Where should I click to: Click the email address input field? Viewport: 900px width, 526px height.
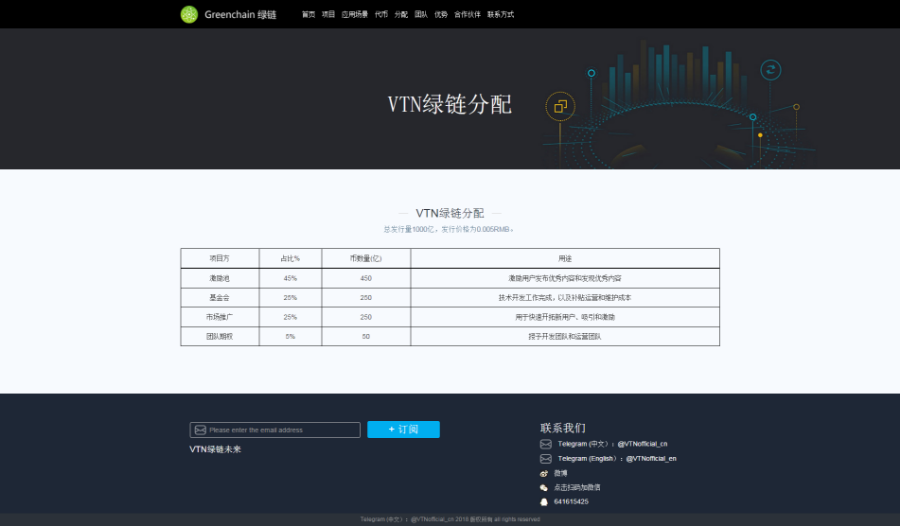tap(275, 430)
